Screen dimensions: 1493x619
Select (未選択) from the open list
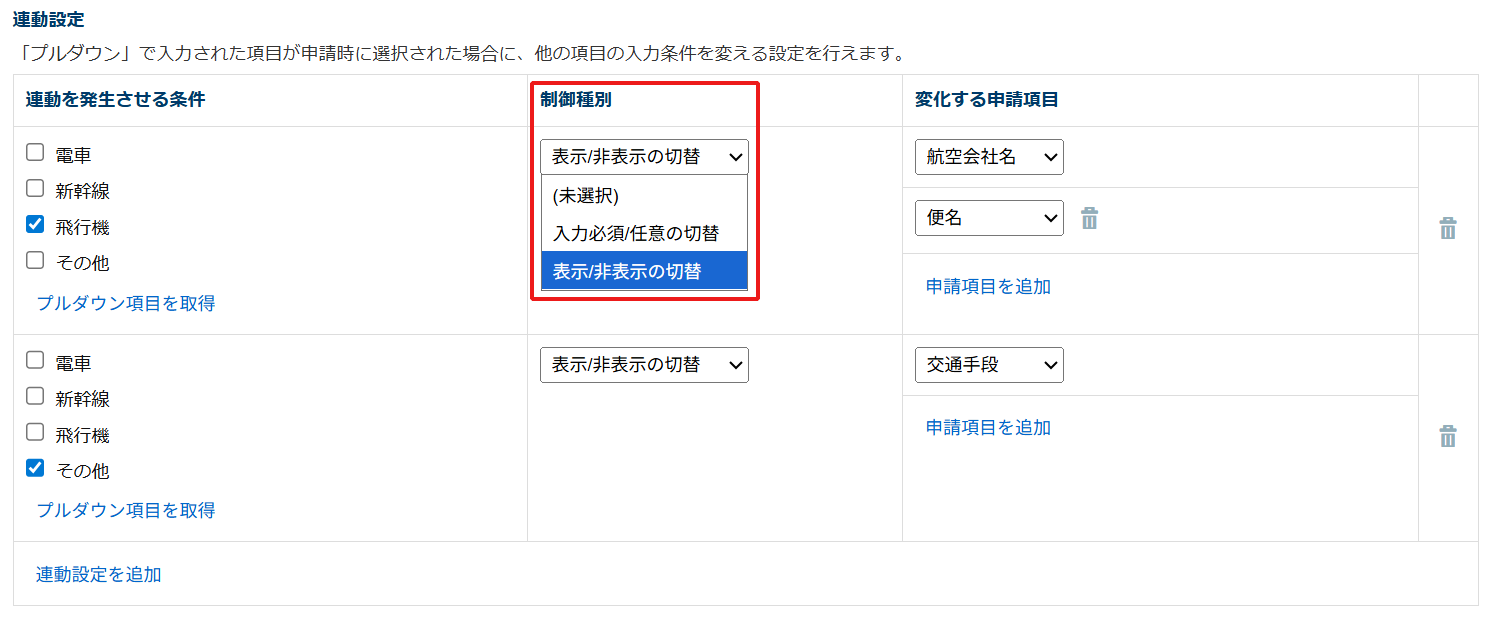coord(644,196)
